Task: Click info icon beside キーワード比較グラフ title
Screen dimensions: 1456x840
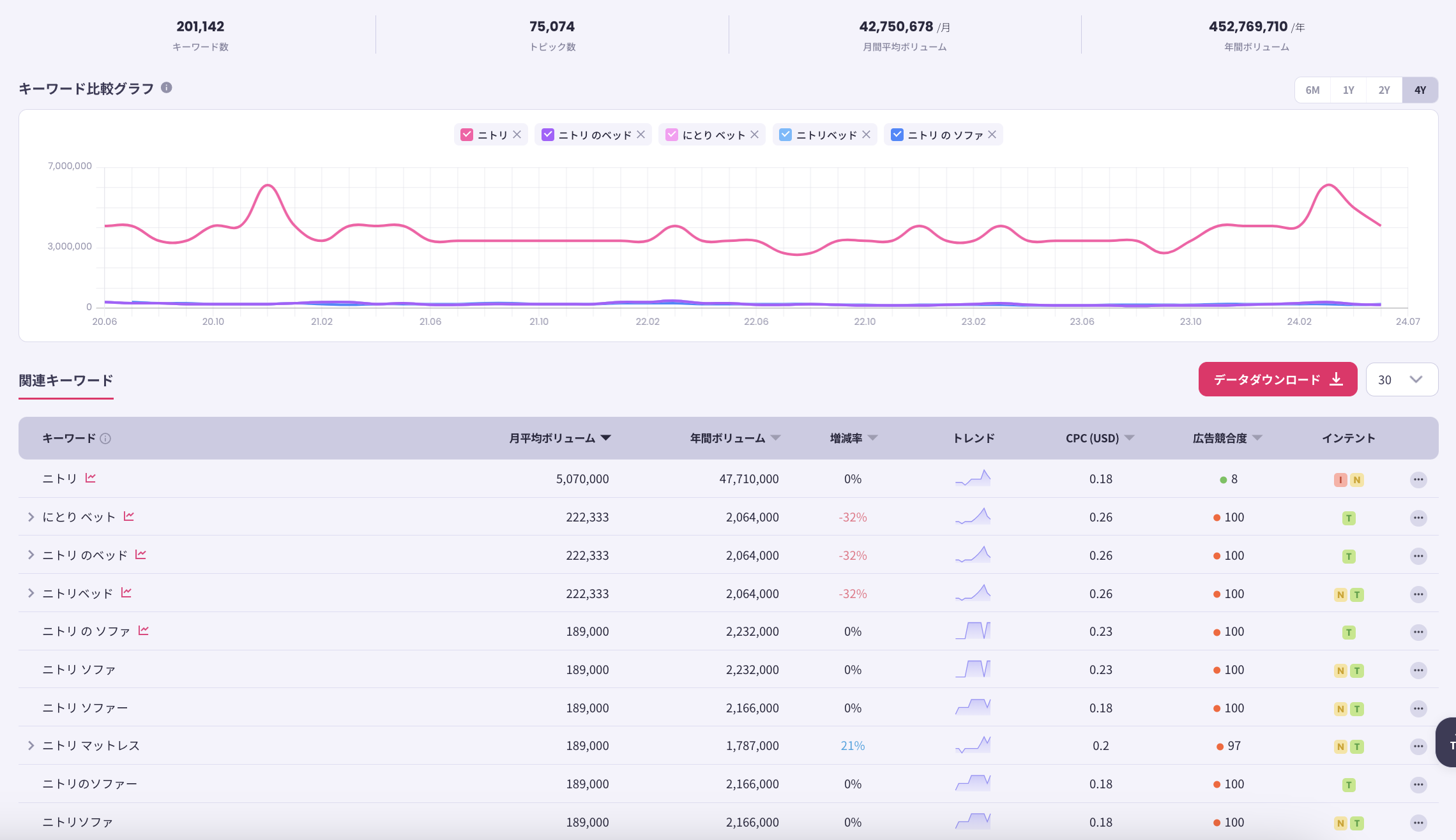Action: click(x=166, y=87)
